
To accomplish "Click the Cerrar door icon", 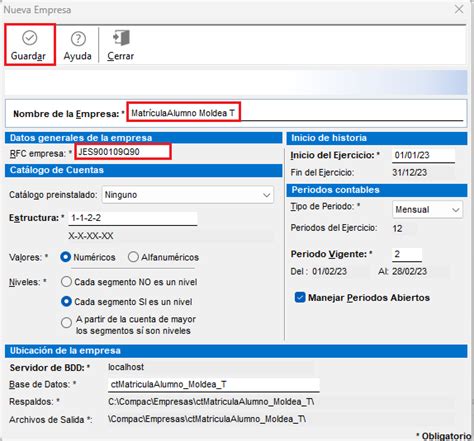I will [121, 38].
